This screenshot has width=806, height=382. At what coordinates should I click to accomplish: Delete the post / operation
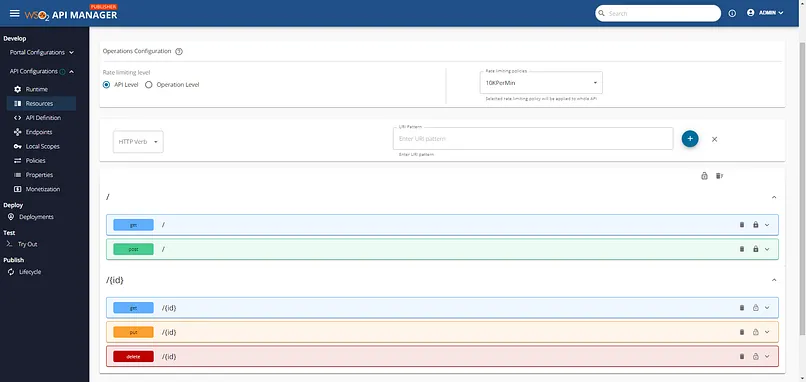pyautogui.click(x=741, y=249)
